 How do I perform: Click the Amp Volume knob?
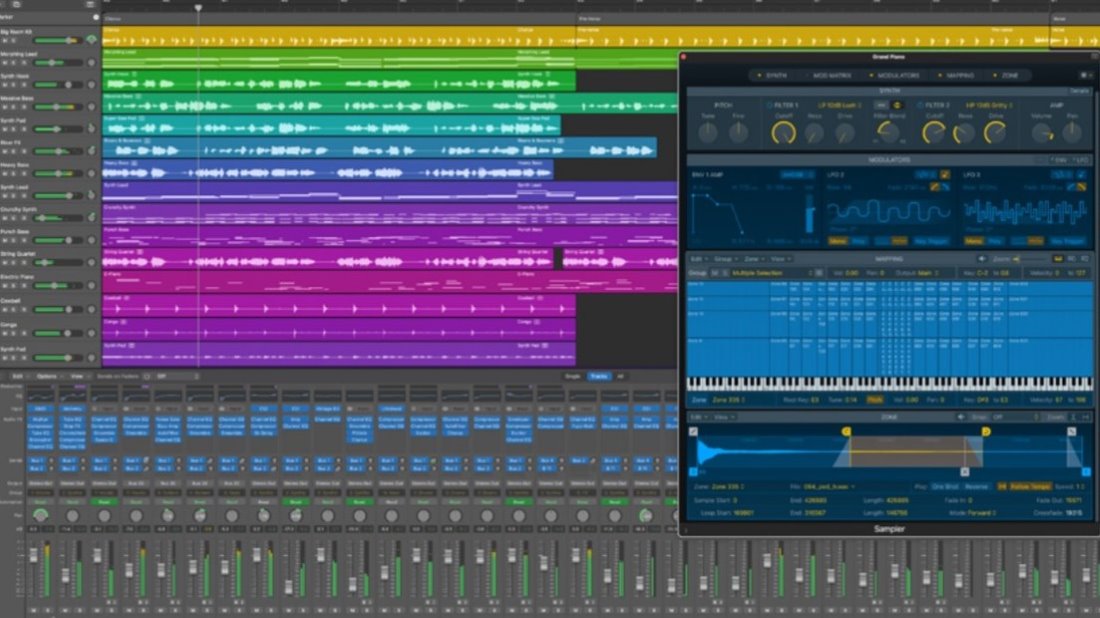point(1041,131)
